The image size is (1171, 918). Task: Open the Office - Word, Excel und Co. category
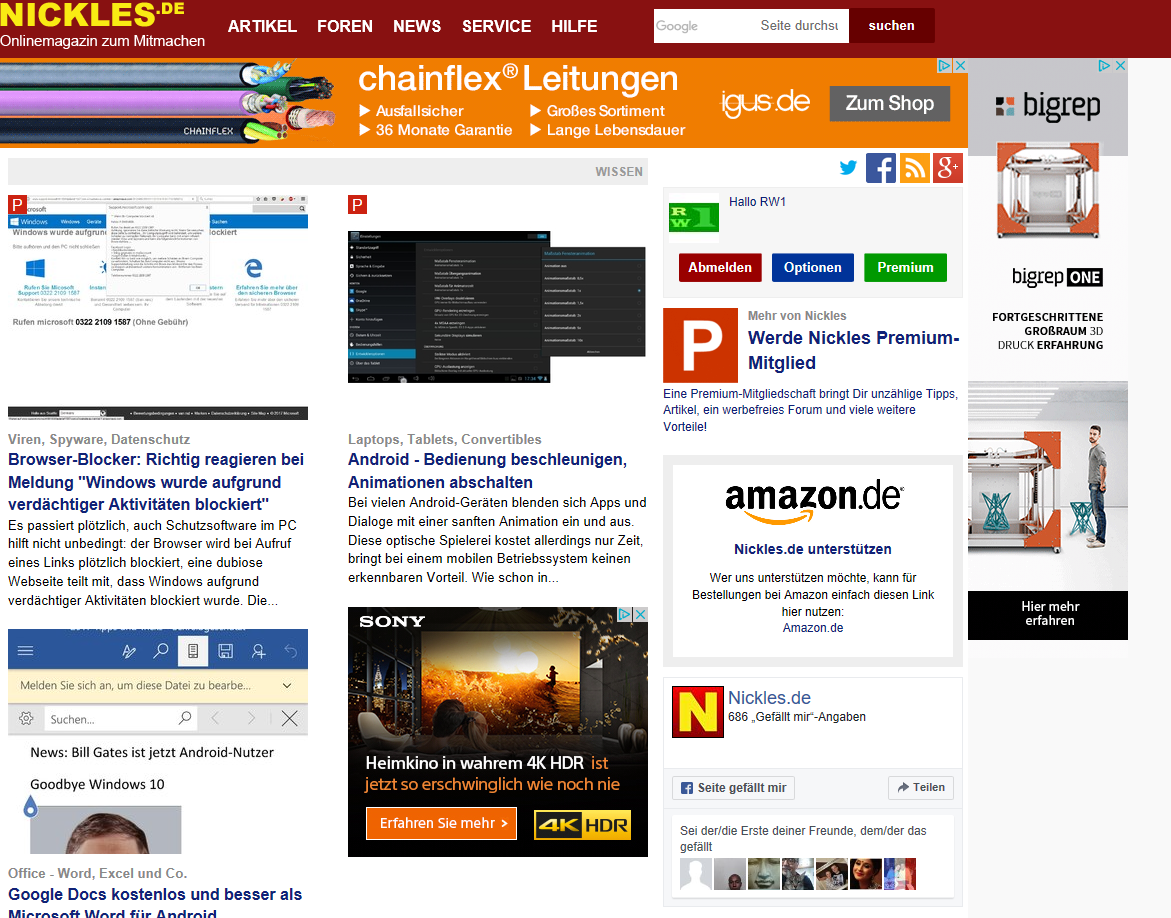97,873
